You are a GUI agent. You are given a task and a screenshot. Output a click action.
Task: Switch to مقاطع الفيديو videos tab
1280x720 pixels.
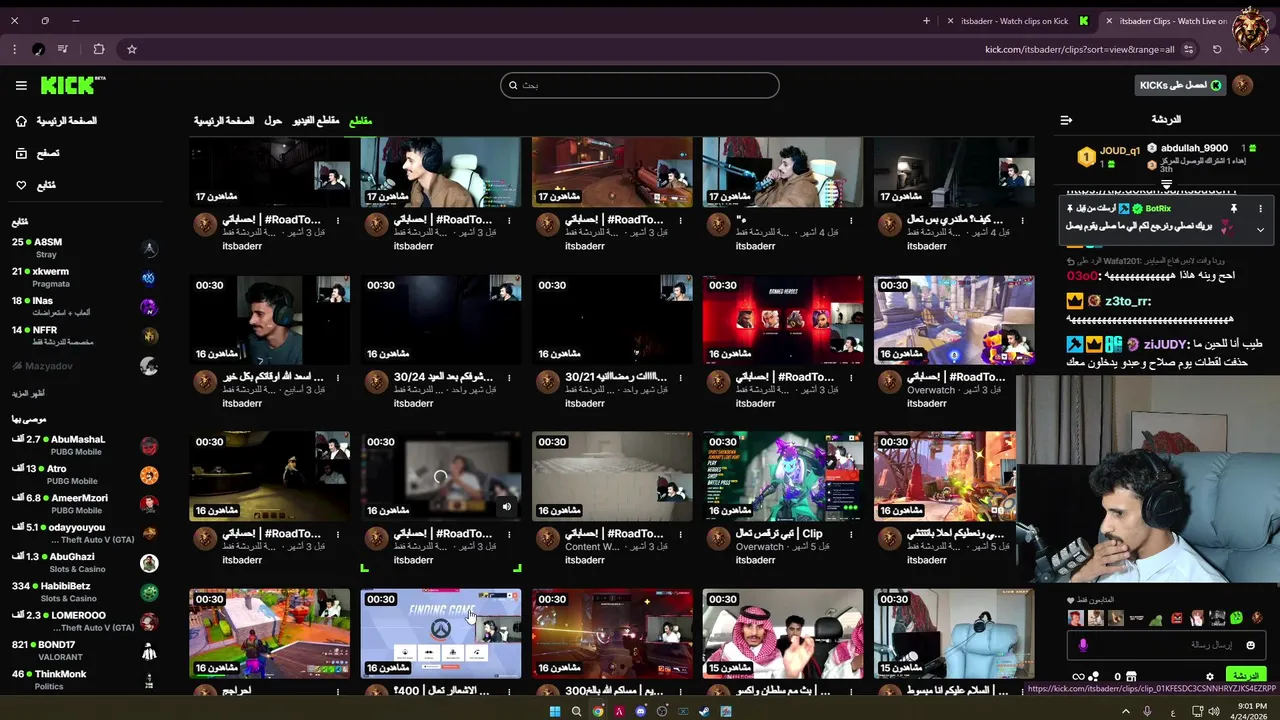pos(316,120)
